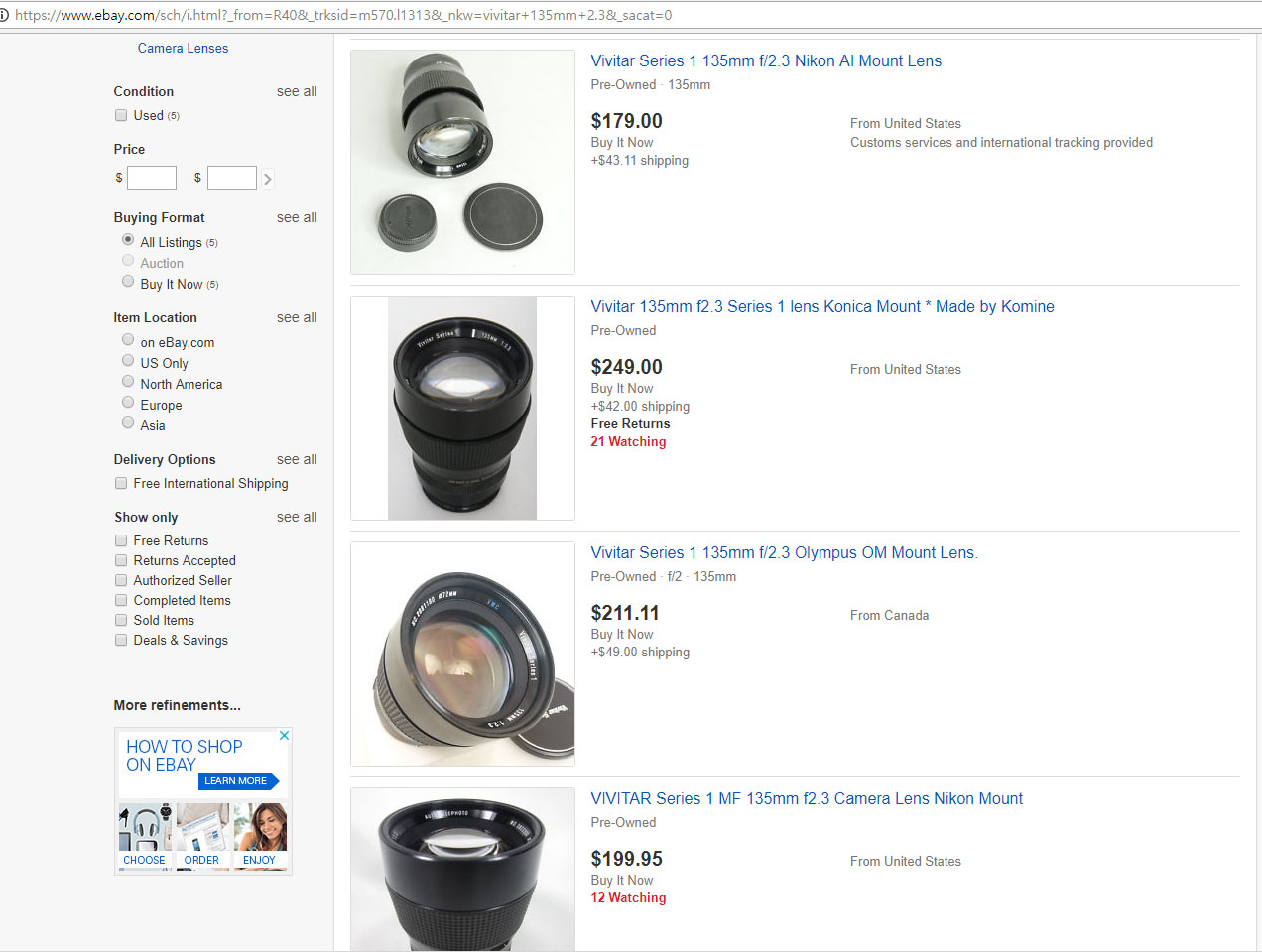Select Europe item location
The image size is (1262, 952).
128,403
